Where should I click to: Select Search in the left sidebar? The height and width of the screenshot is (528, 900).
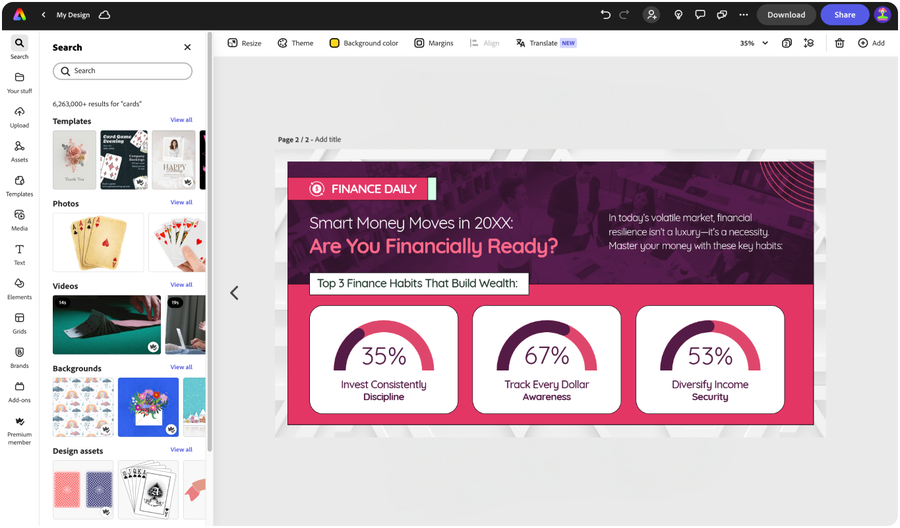point(20,48)
